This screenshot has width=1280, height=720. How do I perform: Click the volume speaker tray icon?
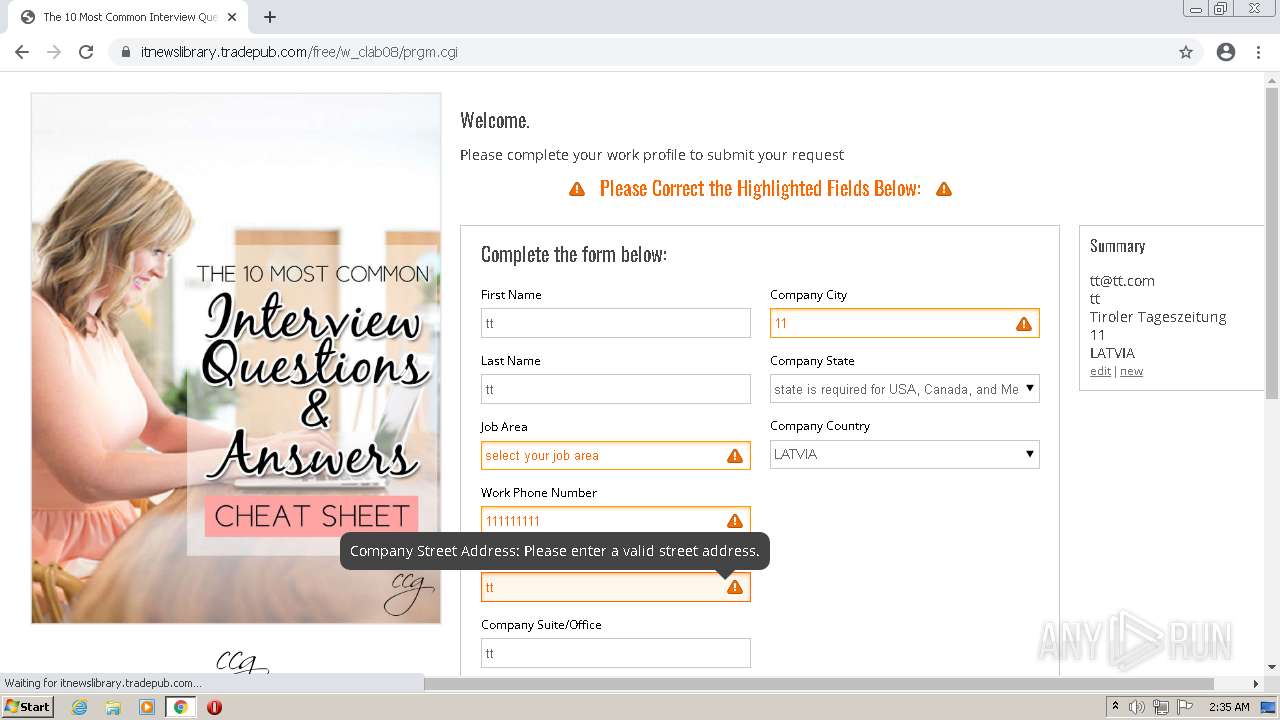pos(1137,707)
